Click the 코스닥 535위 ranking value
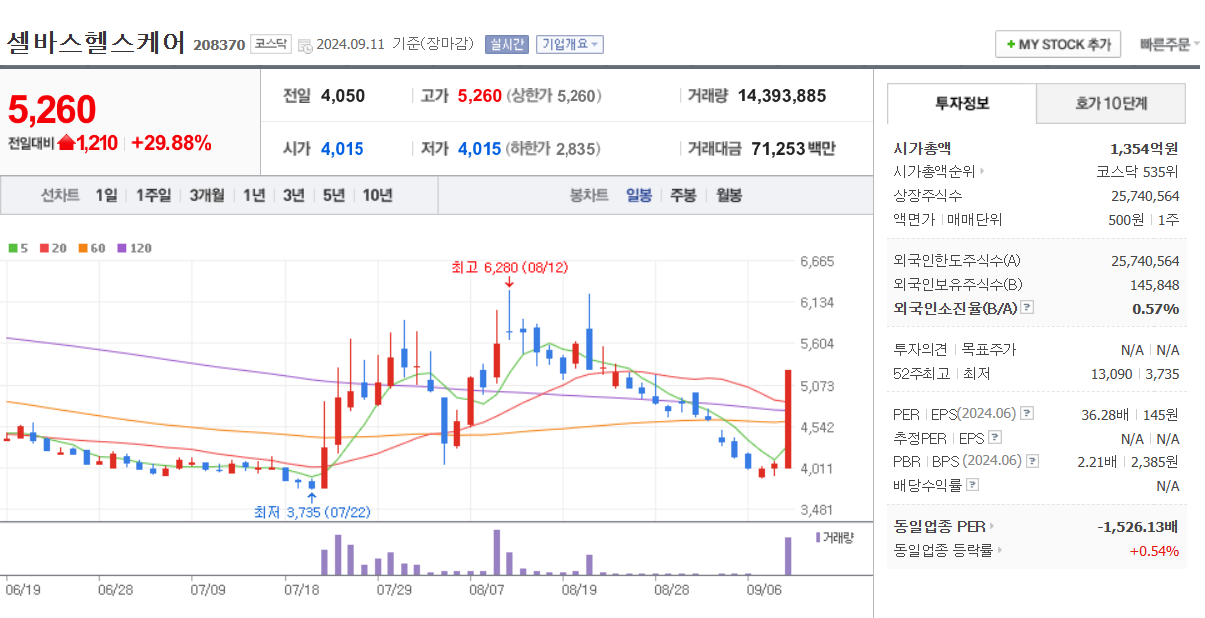The image size is (1205, 618). point(1138,171)
